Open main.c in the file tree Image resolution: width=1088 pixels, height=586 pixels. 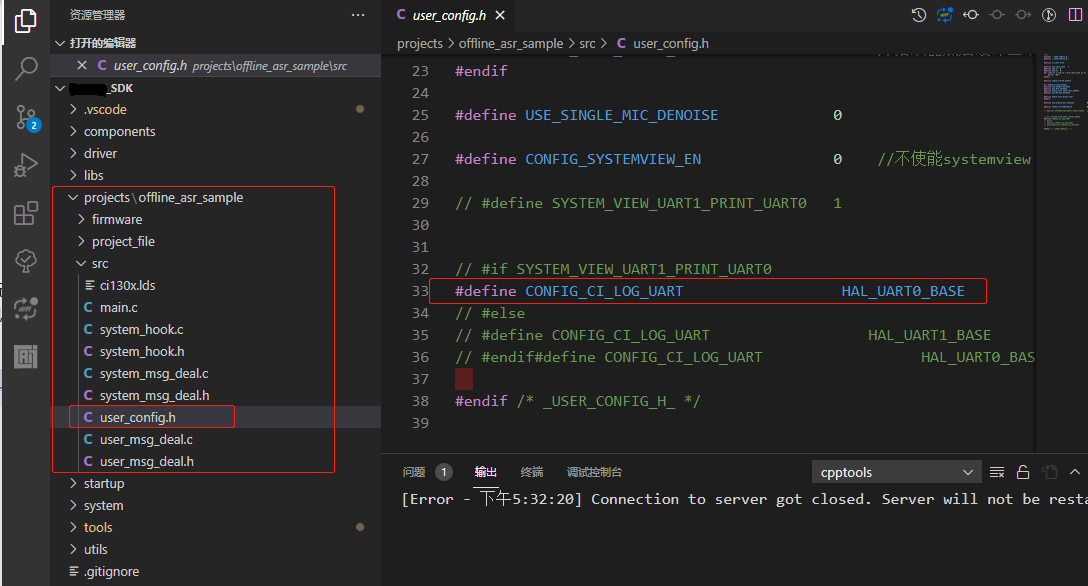point(118,308)
